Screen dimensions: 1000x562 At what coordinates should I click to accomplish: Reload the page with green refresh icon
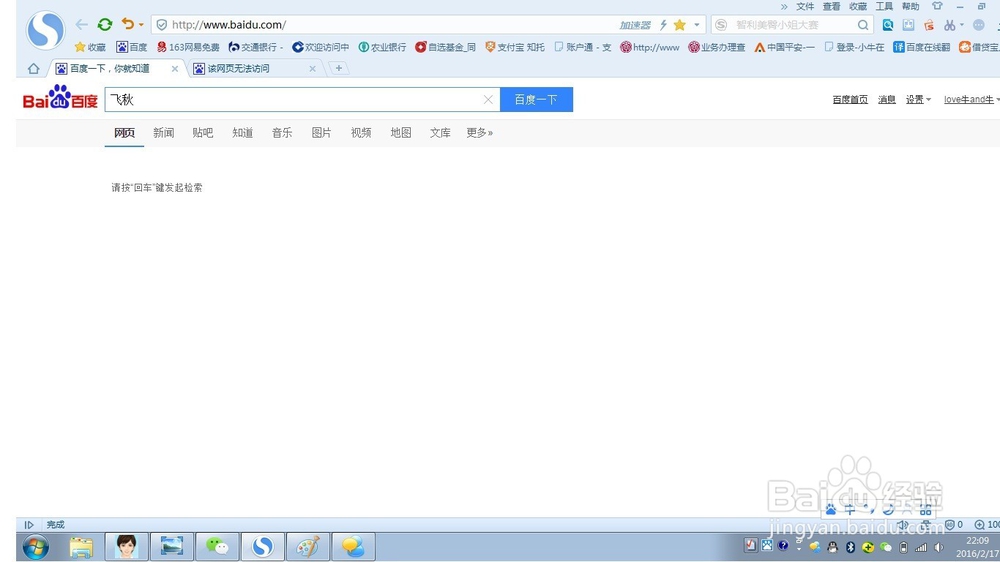coord(105,25)
